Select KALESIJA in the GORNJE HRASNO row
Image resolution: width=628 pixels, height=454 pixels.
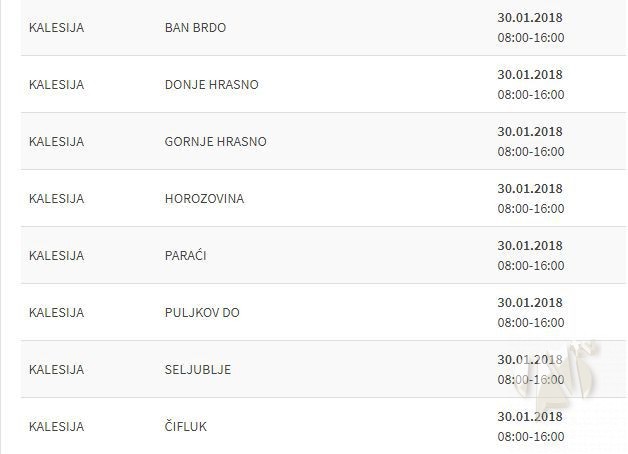click(56, 141)
